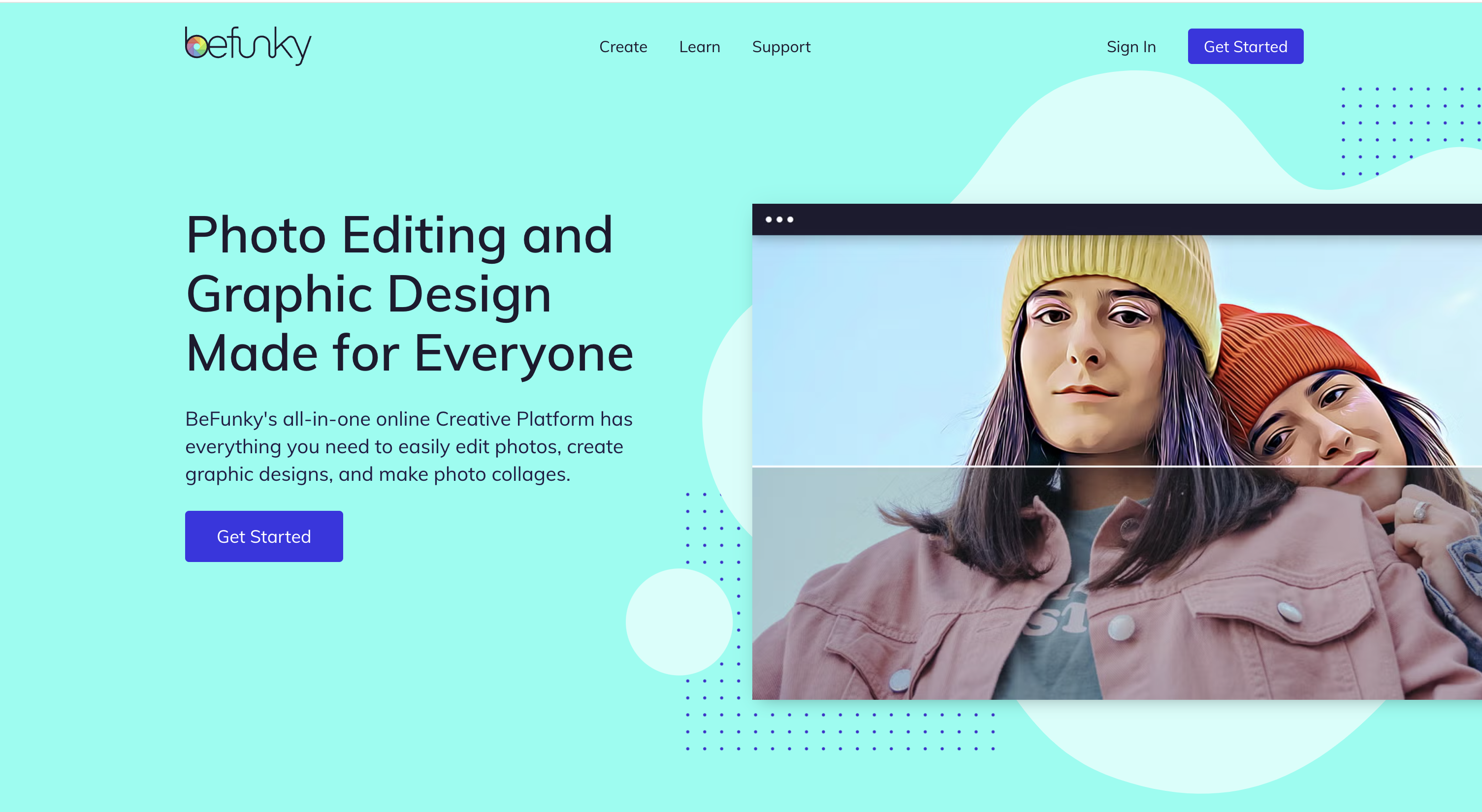Click the paragraph describing BeFunky's Creative Platform
This screenshot has height=812, width=1482.
(x=409, y=446)
